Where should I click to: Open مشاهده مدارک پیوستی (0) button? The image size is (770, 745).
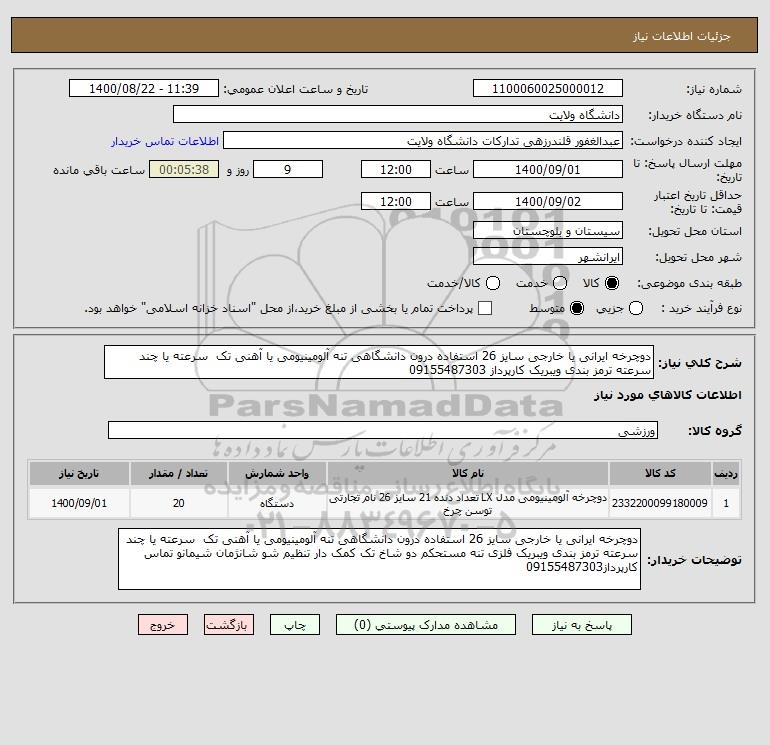pyautogui.click(x=426, y=625)
